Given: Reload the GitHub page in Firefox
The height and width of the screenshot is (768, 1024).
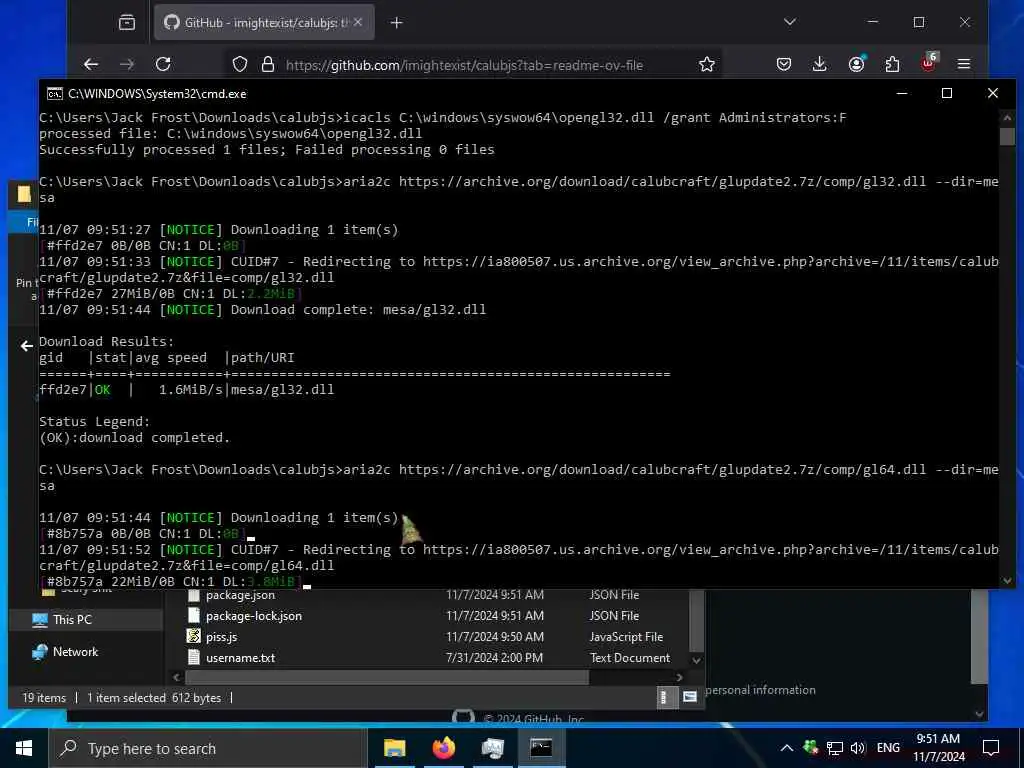Looking at the screenshot, I should pyautogui.click(x=163, y=64).
